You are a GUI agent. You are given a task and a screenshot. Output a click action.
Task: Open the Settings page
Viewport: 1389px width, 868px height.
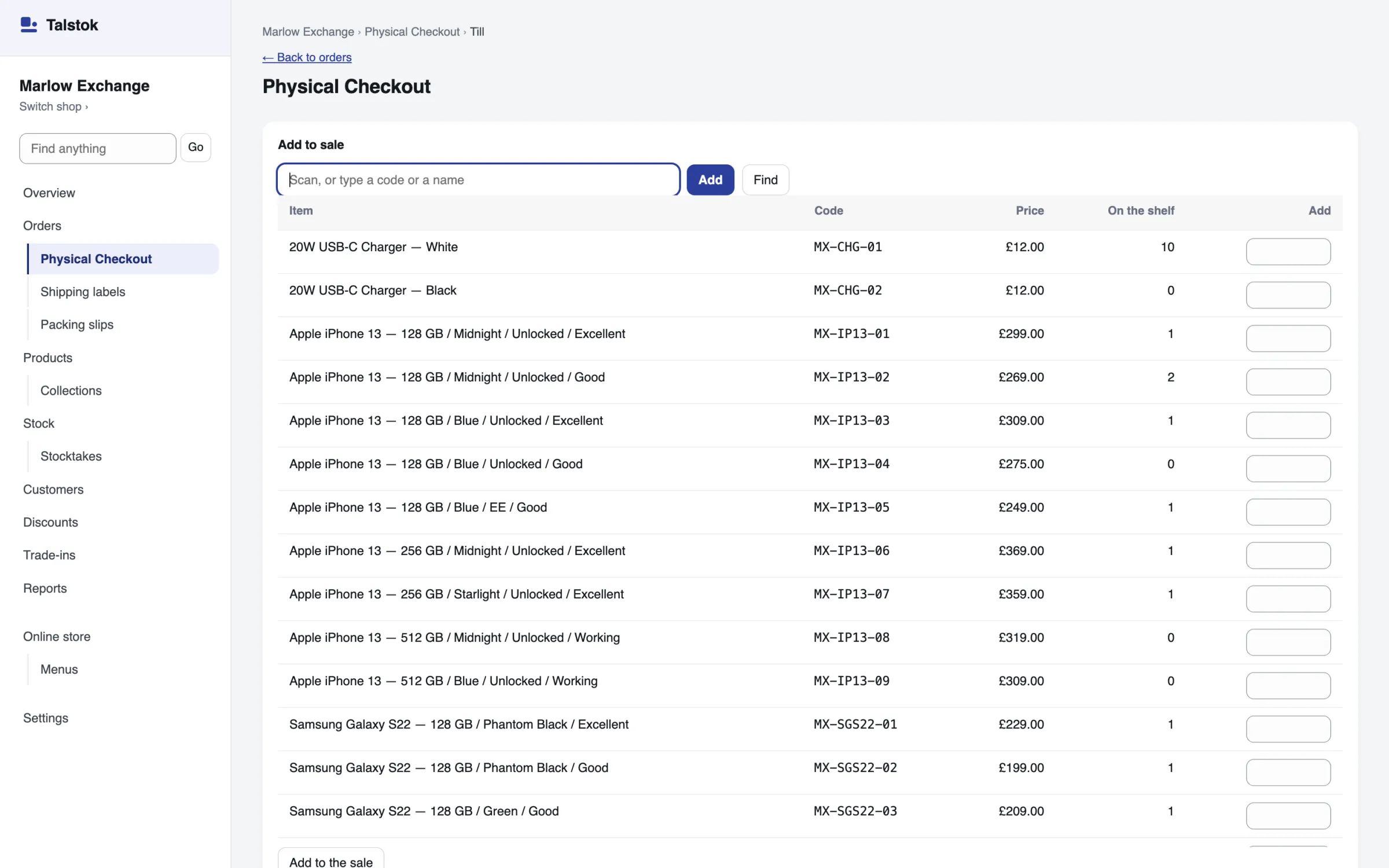[x=46, y=718]
